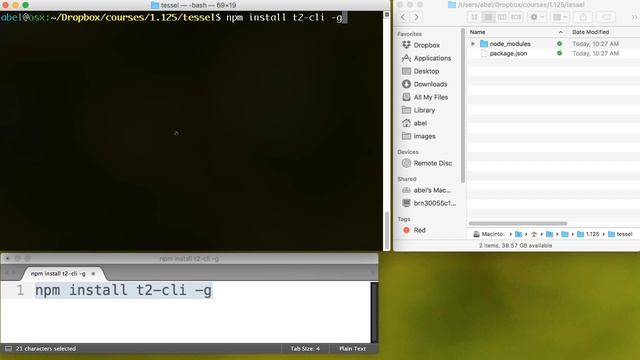
Task: Click the Finder edit tags button
Action: 607,17
